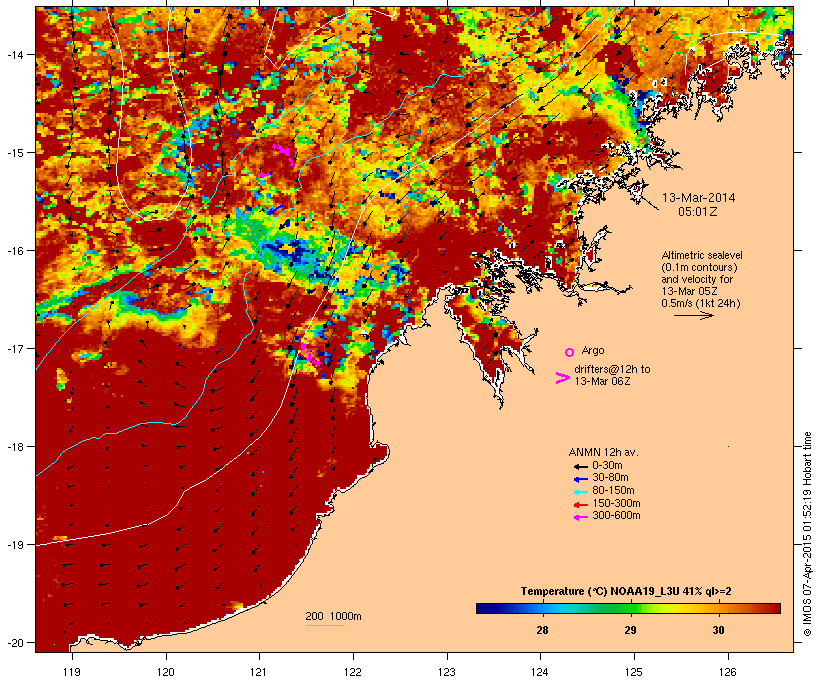Click the longitude label 126
Image resolution: width=820 pixels, height=680 pixels.
click(x=727, y=672)
